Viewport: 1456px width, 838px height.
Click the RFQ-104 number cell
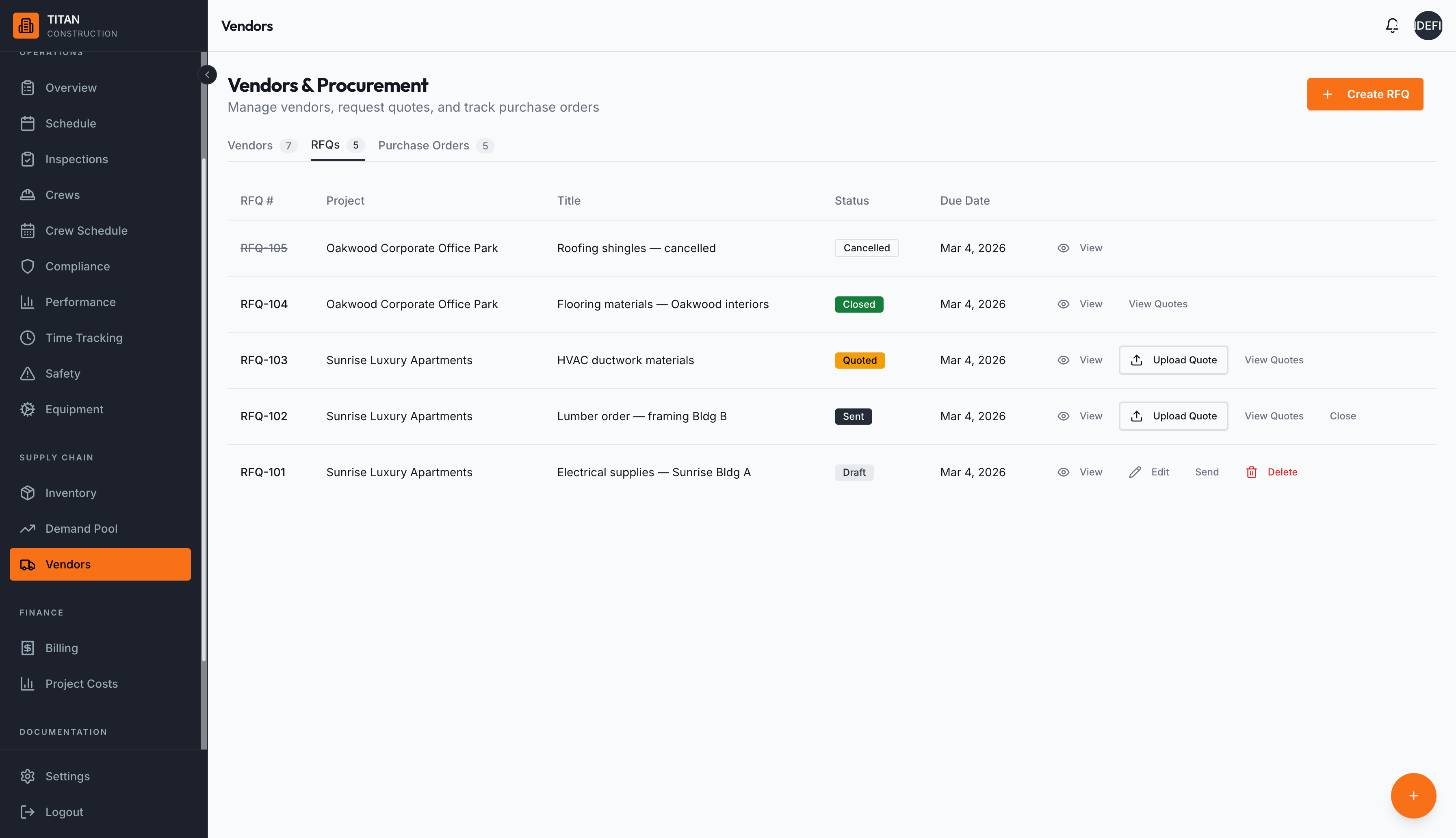pyautogui.click(x=264, y=304)
